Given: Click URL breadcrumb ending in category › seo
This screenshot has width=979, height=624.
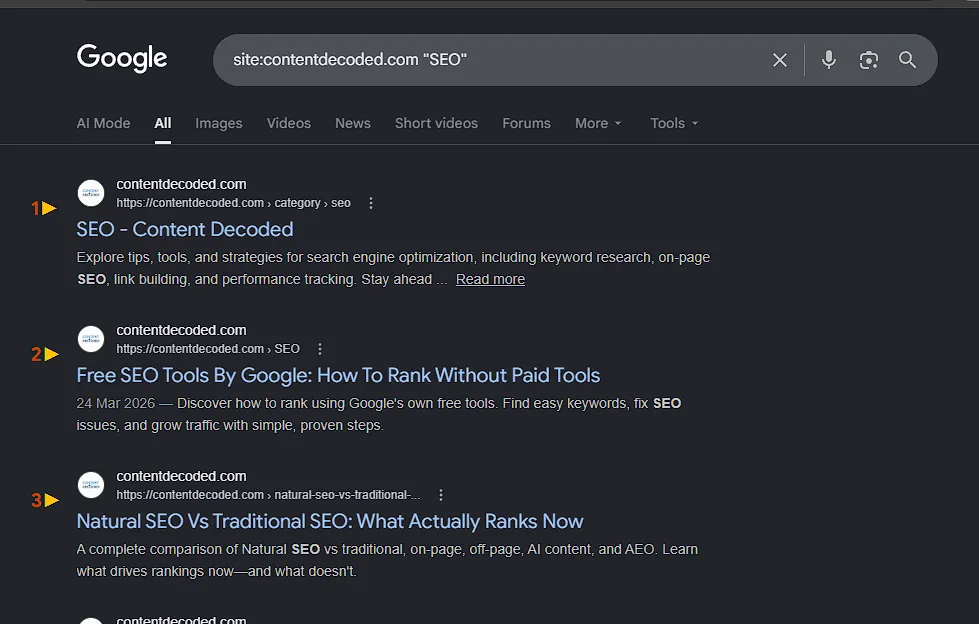Looking at the screenshot, I should pos(234,203).
